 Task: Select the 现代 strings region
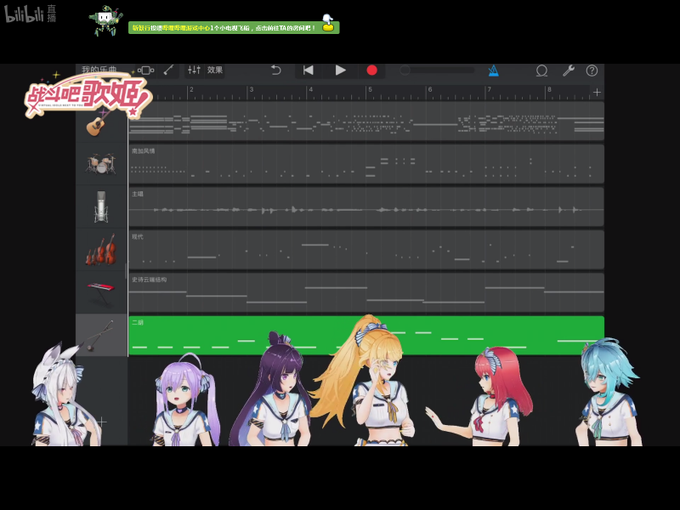pos(366,250)
